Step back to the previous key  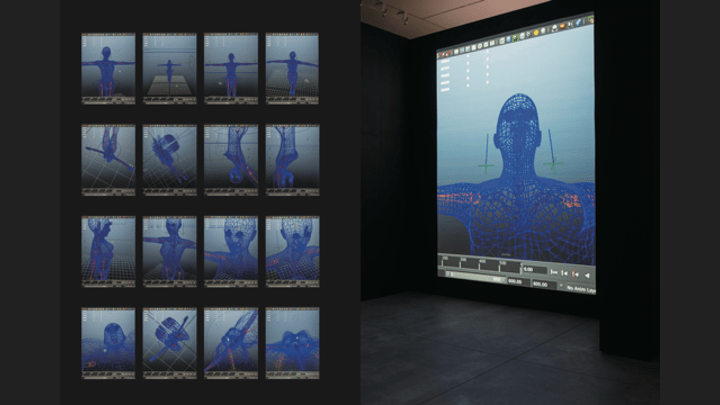click(x=565, y=273)
